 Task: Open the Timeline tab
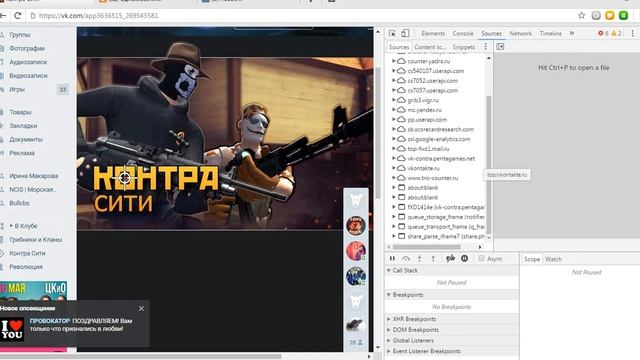pyautogui.click(x=551, y=33)
